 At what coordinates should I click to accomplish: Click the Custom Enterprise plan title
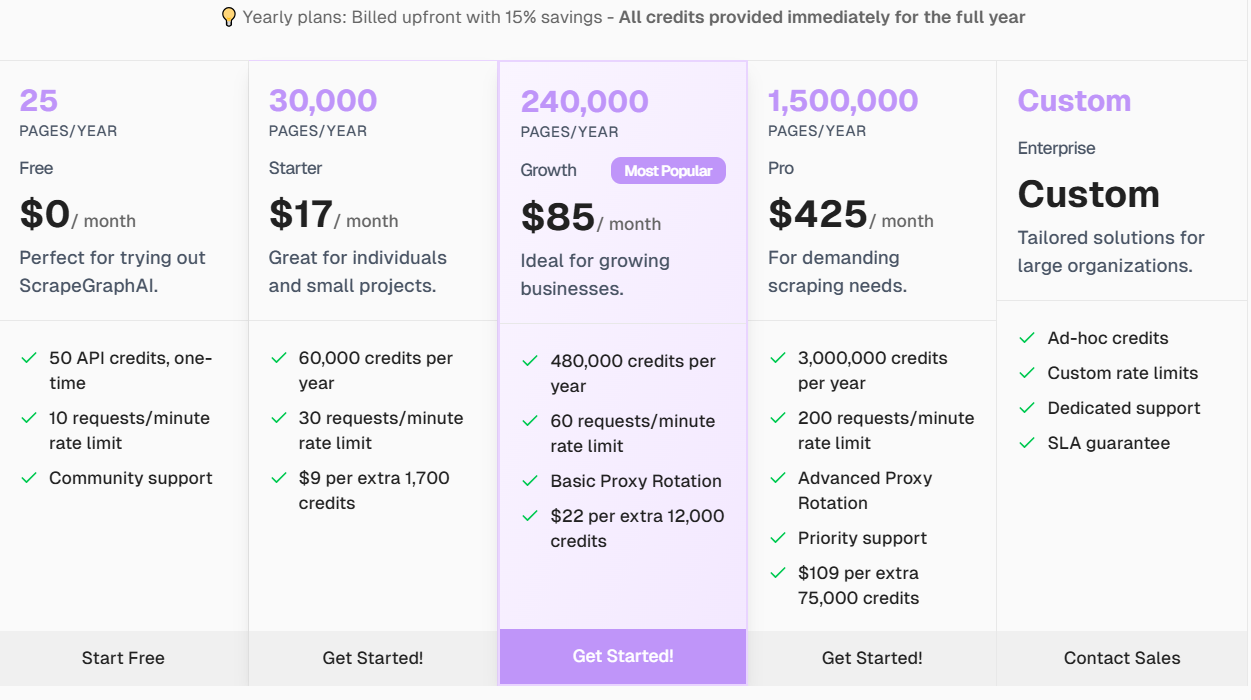pyautogui.click(x=1074, y=101)
